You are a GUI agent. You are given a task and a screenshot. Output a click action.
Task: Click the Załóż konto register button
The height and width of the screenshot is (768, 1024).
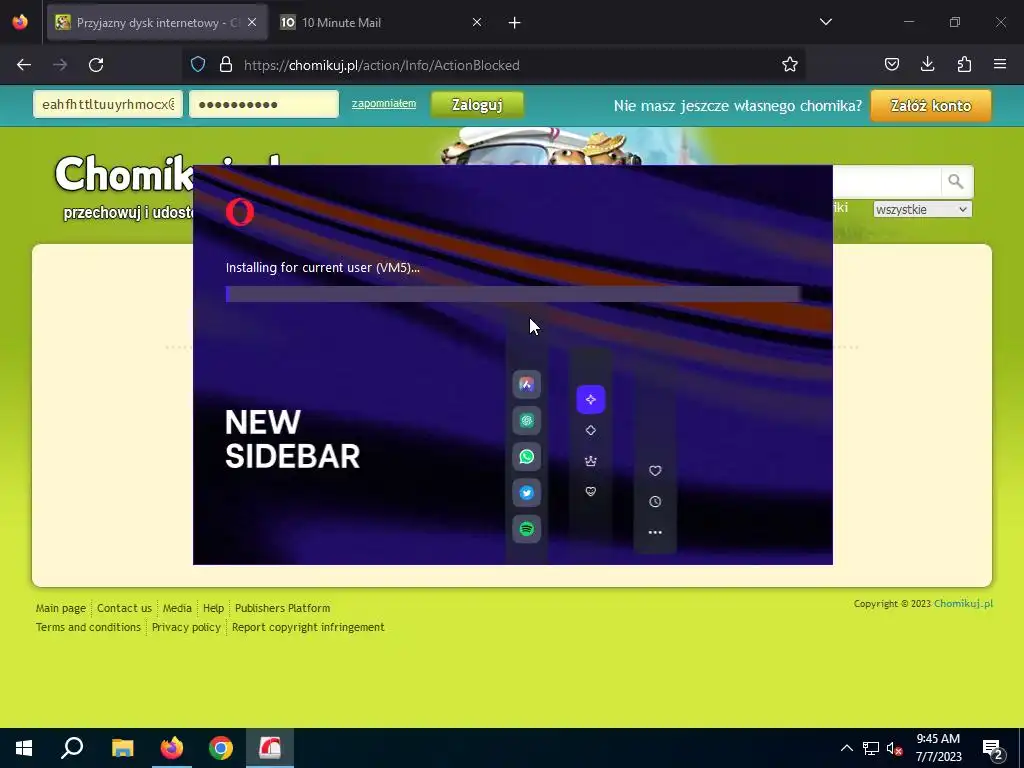tap(931, 106)
